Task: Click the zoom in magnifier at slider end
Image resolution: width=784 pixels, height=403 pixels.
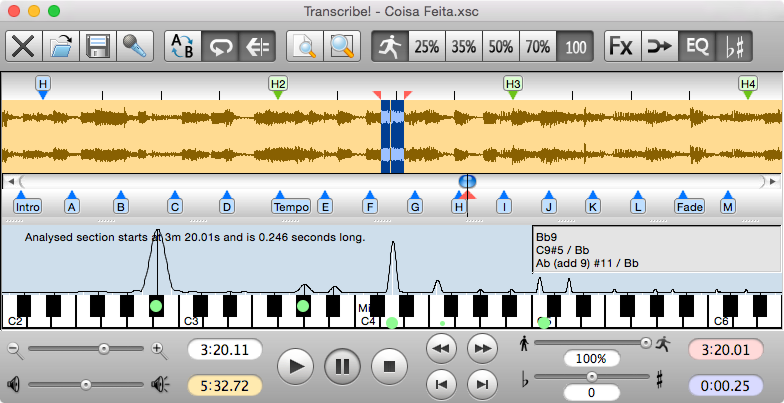Action: coord(158,349)
